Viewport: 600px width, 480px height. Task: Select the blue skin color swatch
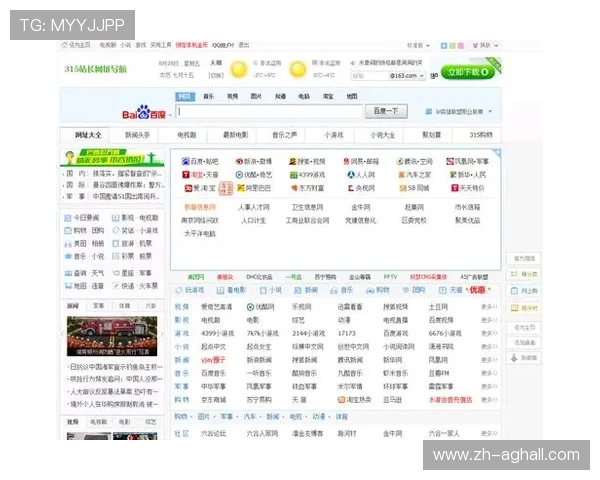444,46
